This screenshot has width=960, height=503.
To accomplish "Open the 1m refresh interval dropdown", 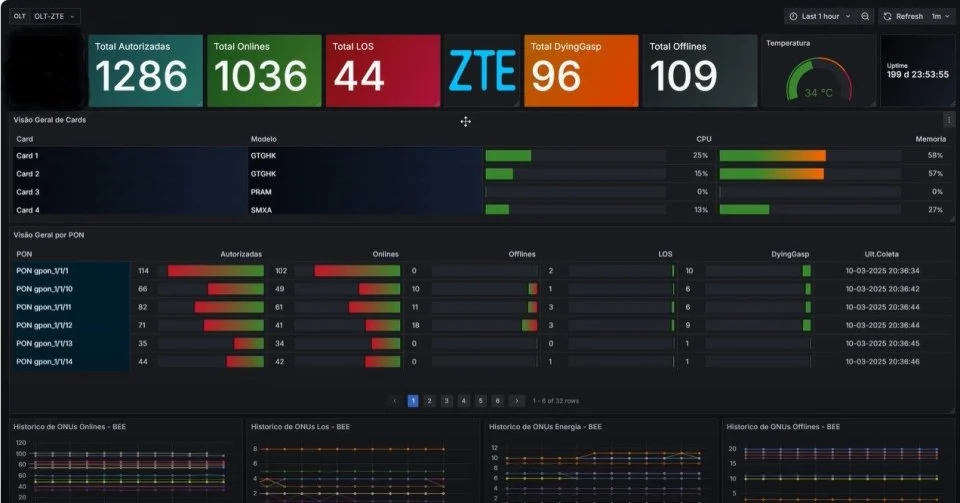I will (940, 17).
